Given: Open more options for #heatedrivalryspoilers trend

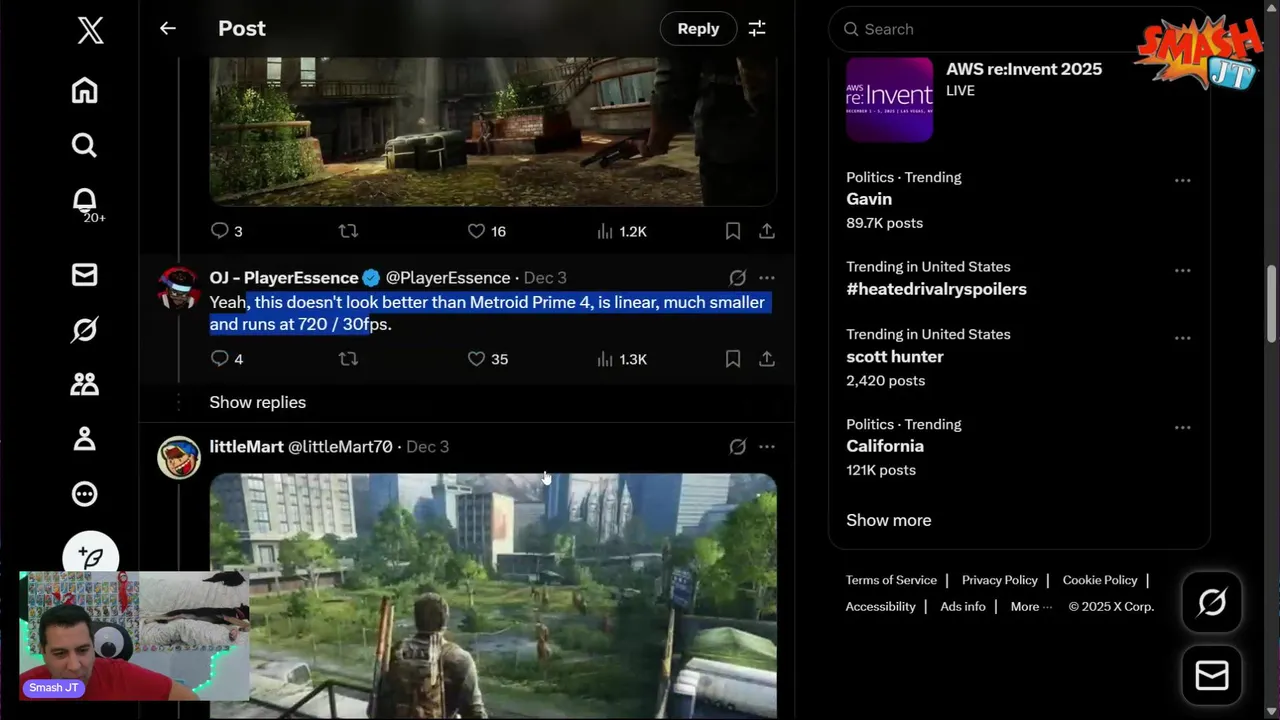Looking at the screenshot, I should click(1183, 271).
